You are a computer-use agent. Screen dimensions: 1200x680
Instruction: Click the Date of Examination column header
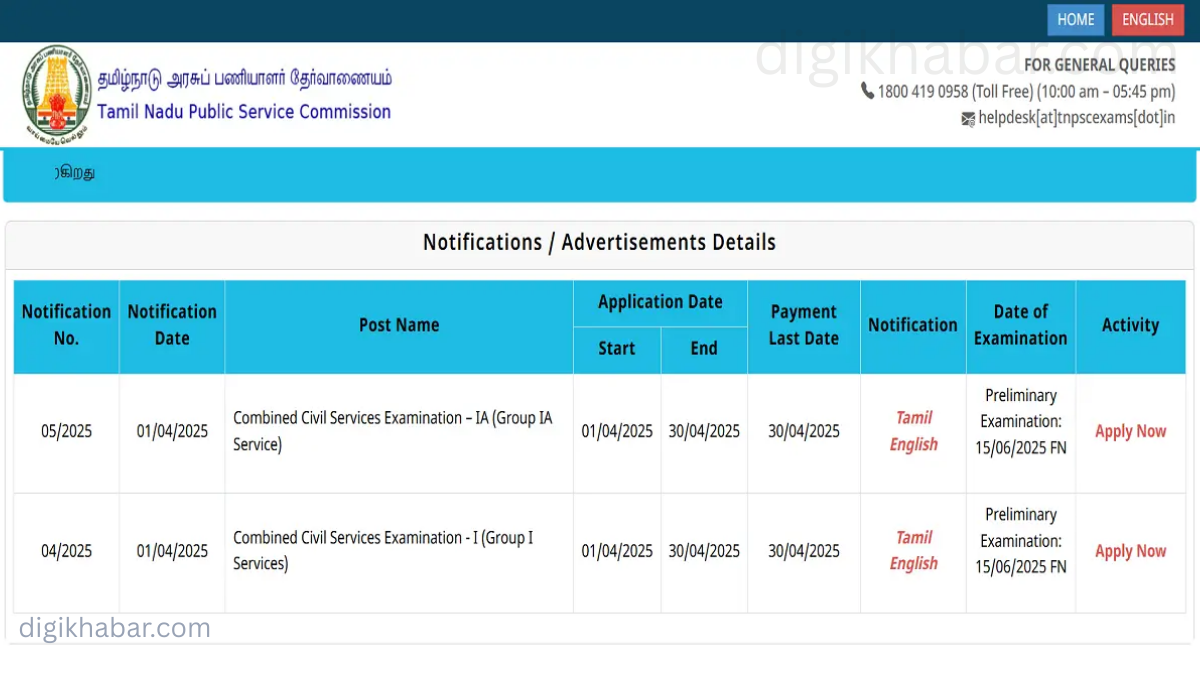(x=1020, y=325)
